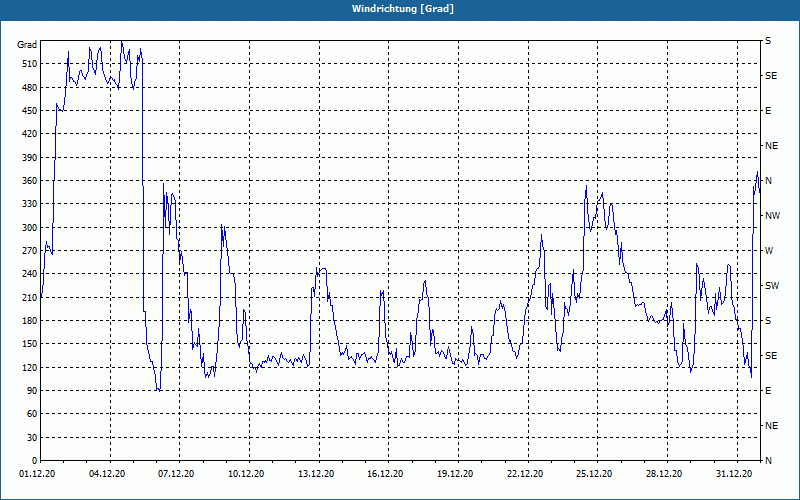The width and height of the screenshot is (800, 500).
Task: Select the y-axis value 300
Action: 30,228
